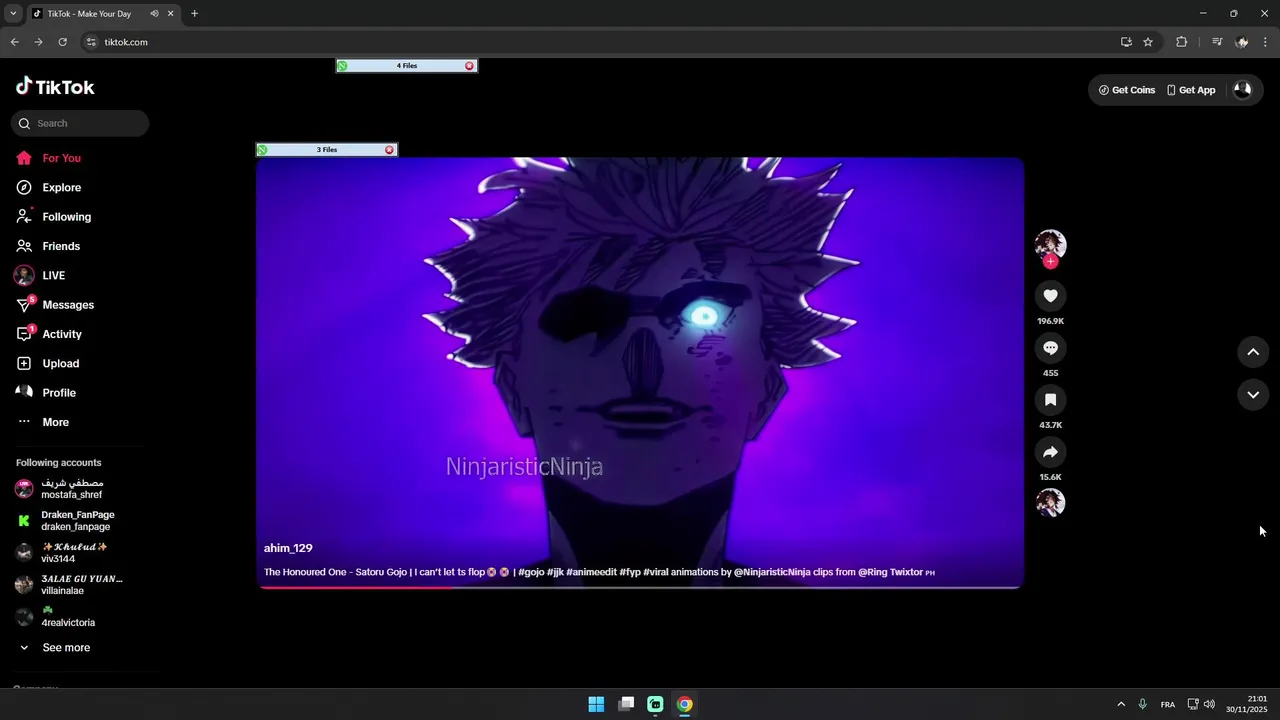This screenshot has height=720, width=1280.
Task: Click the TikTok logo
Action: 55,87
